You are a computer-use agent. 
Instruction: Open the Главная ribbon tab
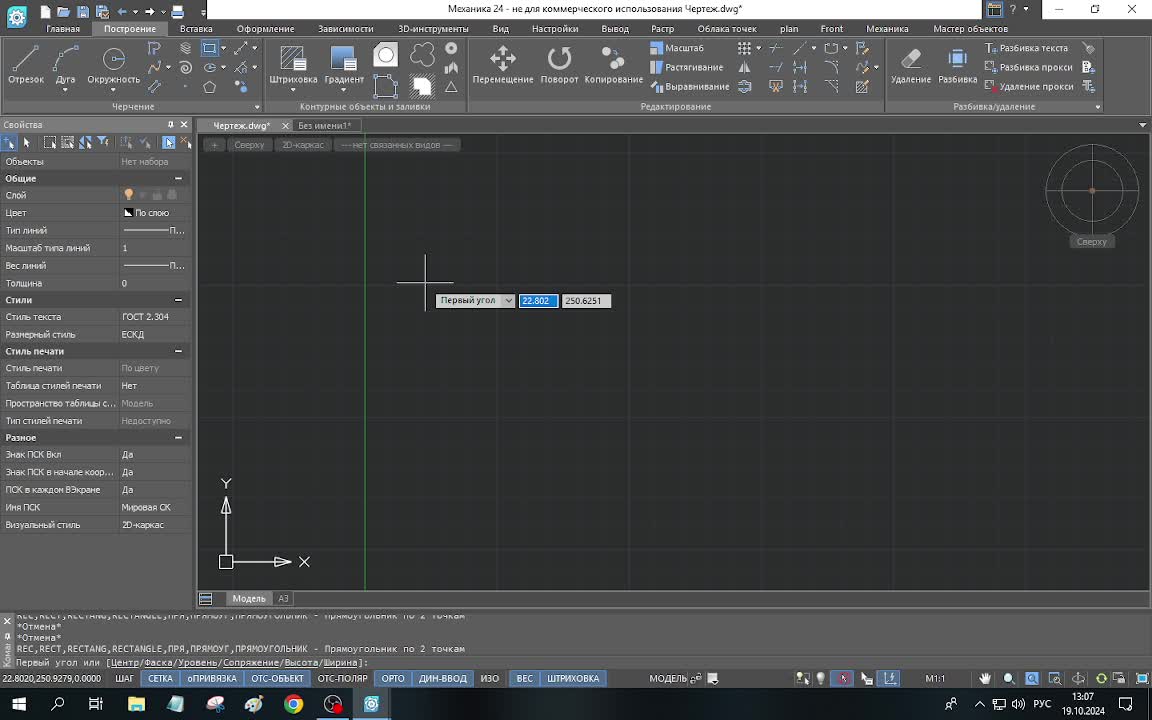[62, 29]
